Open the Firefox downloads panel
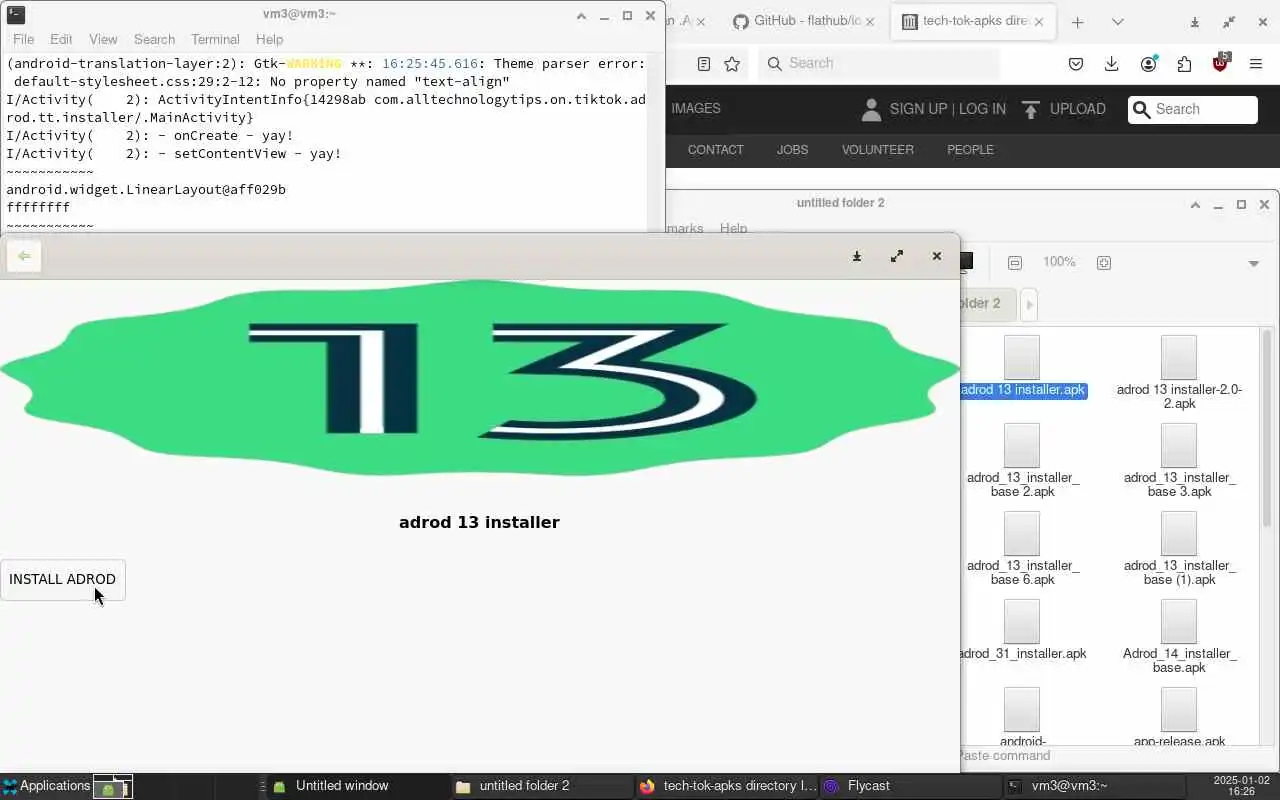 coord(1111,64)
